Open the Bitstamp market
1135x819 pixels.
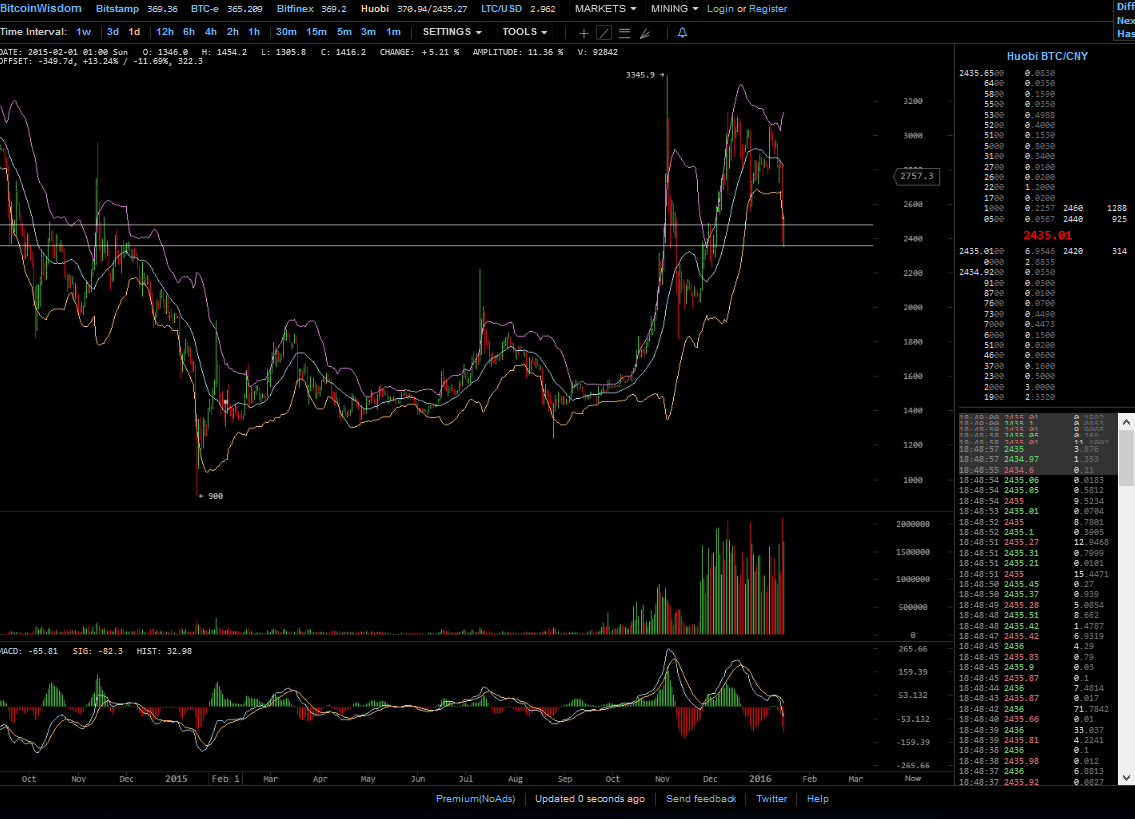[x=117, y=9]
